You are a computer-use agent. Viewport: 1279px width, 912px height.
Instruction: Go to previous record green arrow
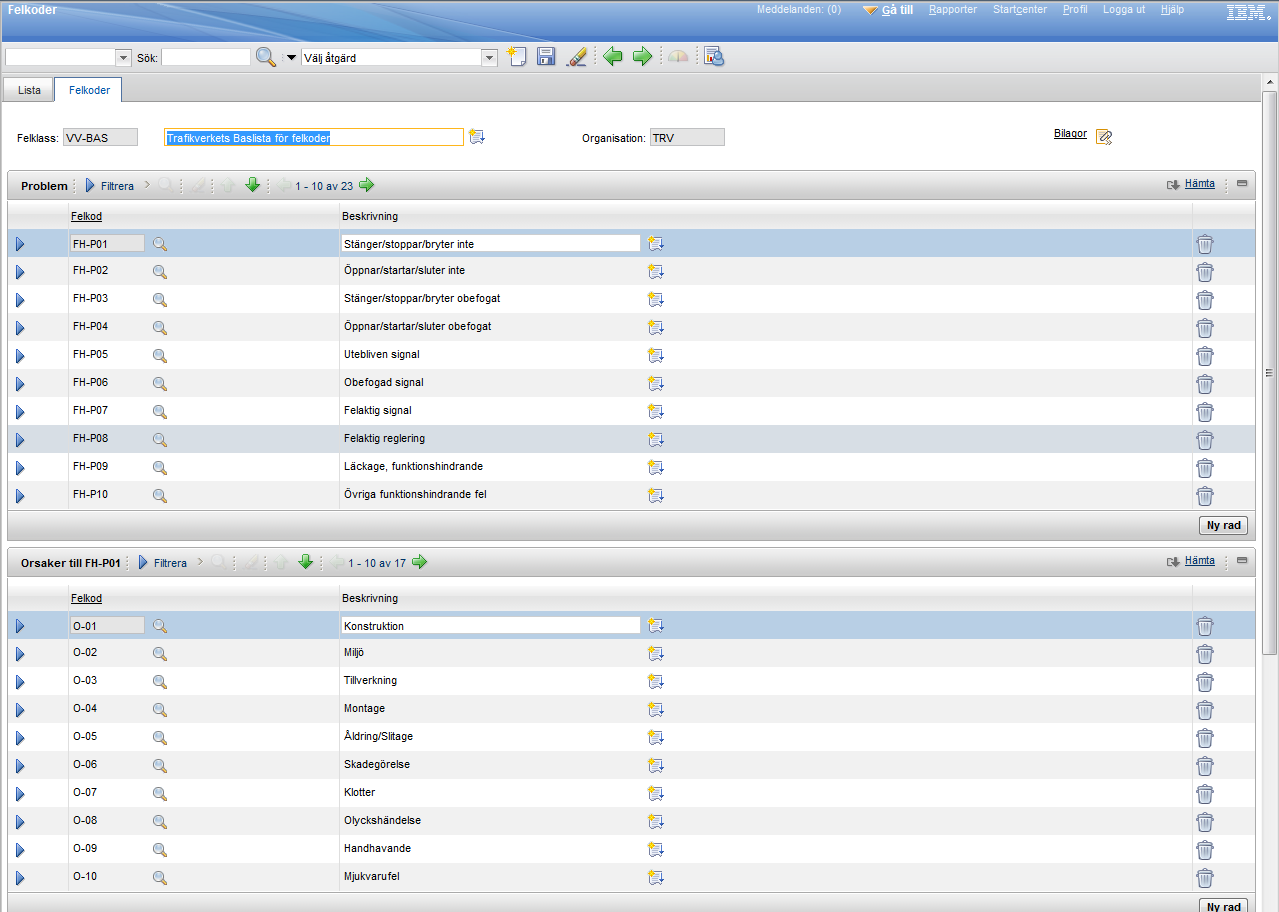tap(613, 57)
